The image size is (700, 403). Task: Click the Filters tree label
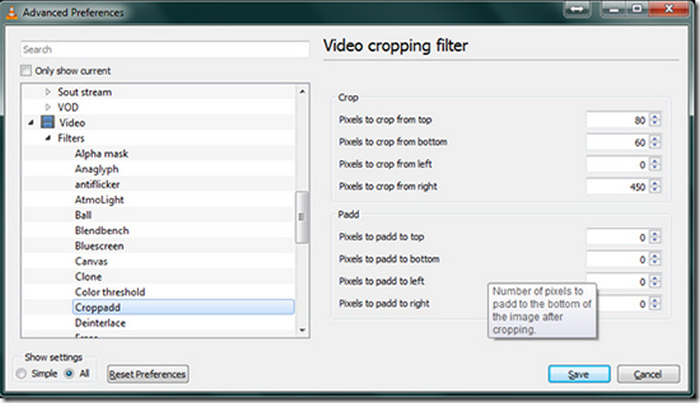[71, 138]
